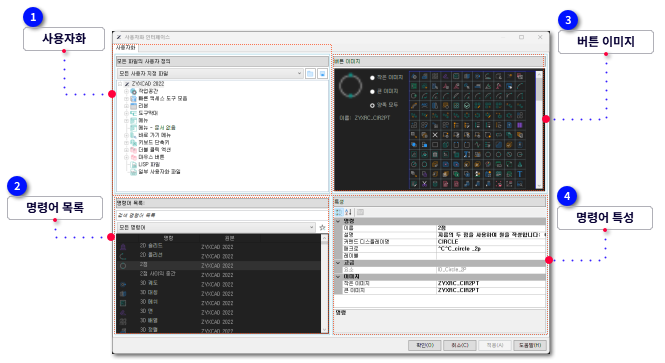Select the circle icon of the 2점 command

click(123, 266)
